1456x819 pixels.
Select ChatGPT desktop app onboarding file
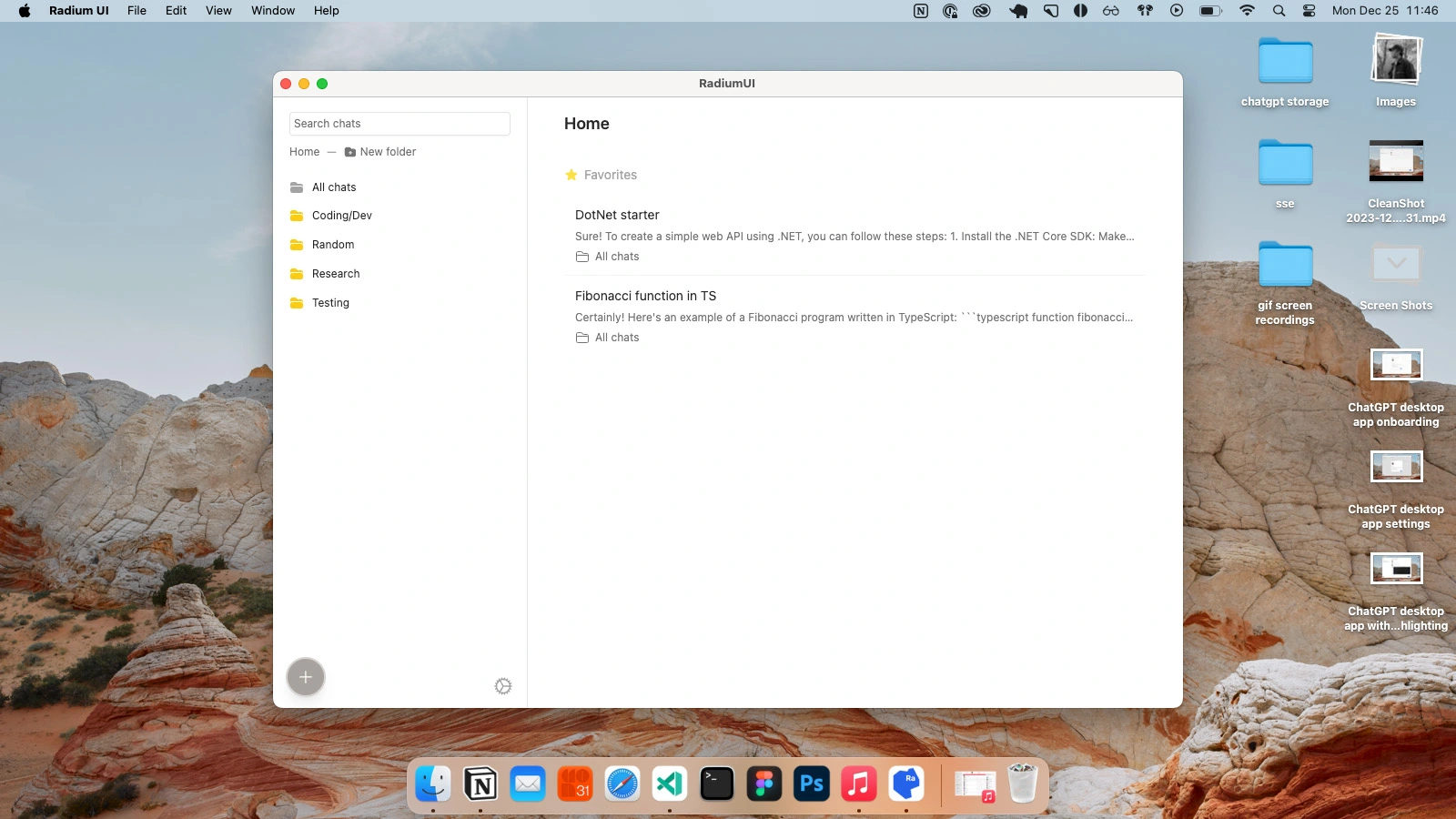tap(1396, 387)
